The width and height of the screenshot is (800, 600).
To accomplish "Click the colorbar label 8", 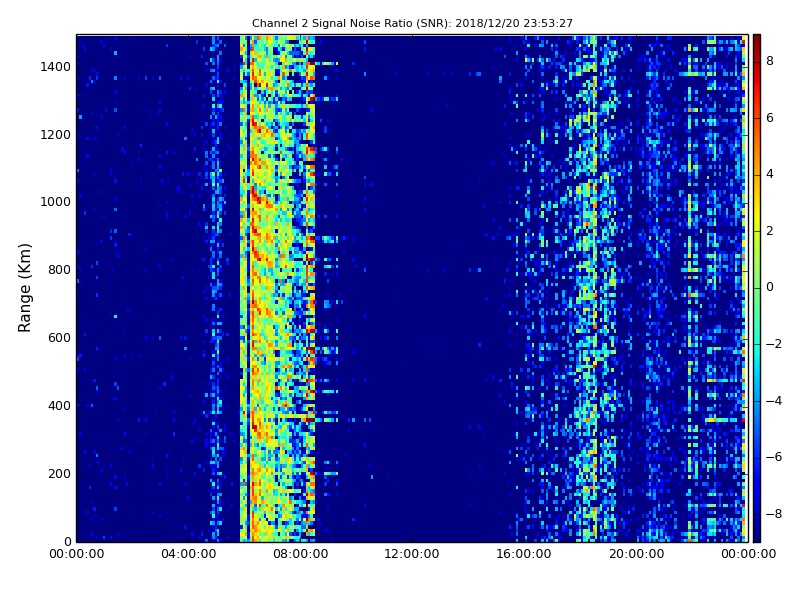I will pyautogui.click(x=770, y=61).
